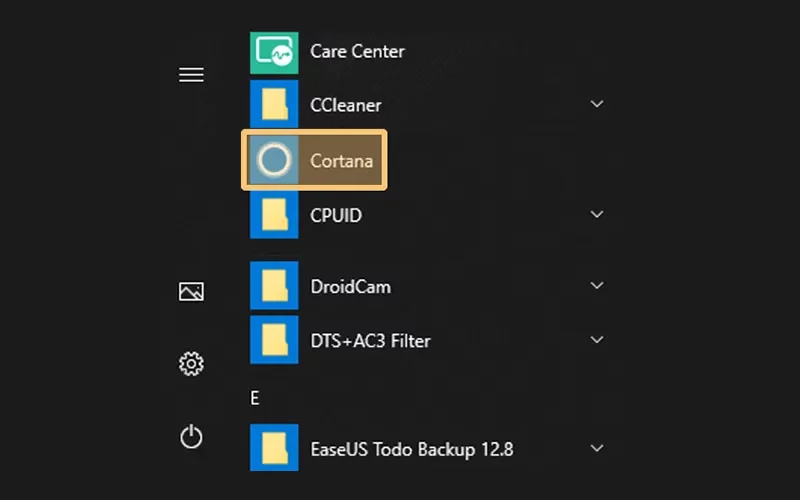Image resolution: width=800 pixels, height=500 pixels.
Task: Expand the DroidCam folder chevron
Action: tap(597, 286)
